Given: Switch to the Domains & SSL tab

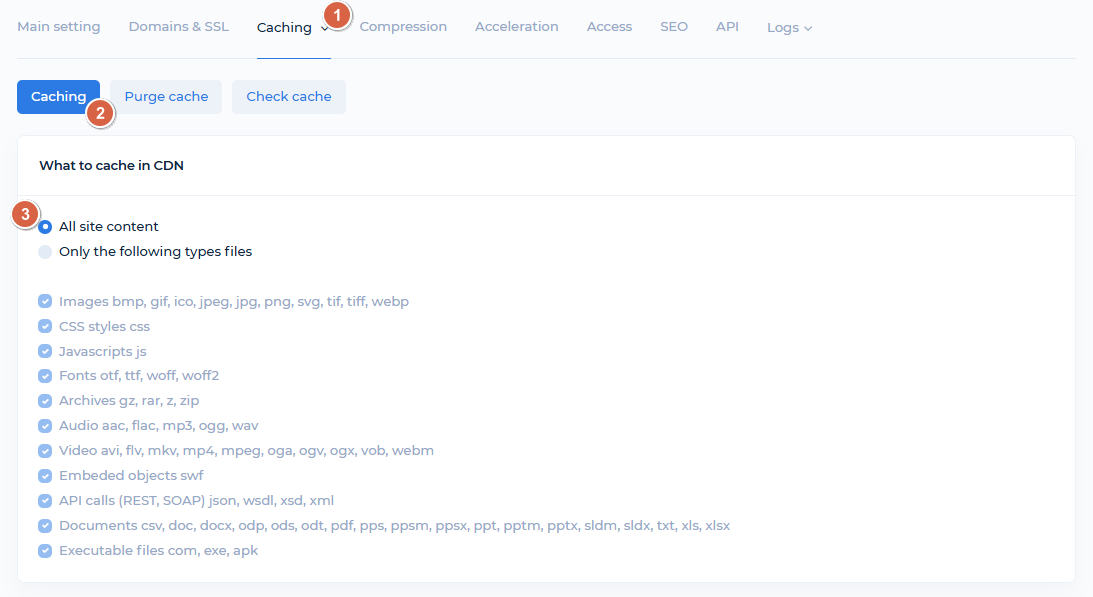Looking at the screenshot, I should pos(178,26).
